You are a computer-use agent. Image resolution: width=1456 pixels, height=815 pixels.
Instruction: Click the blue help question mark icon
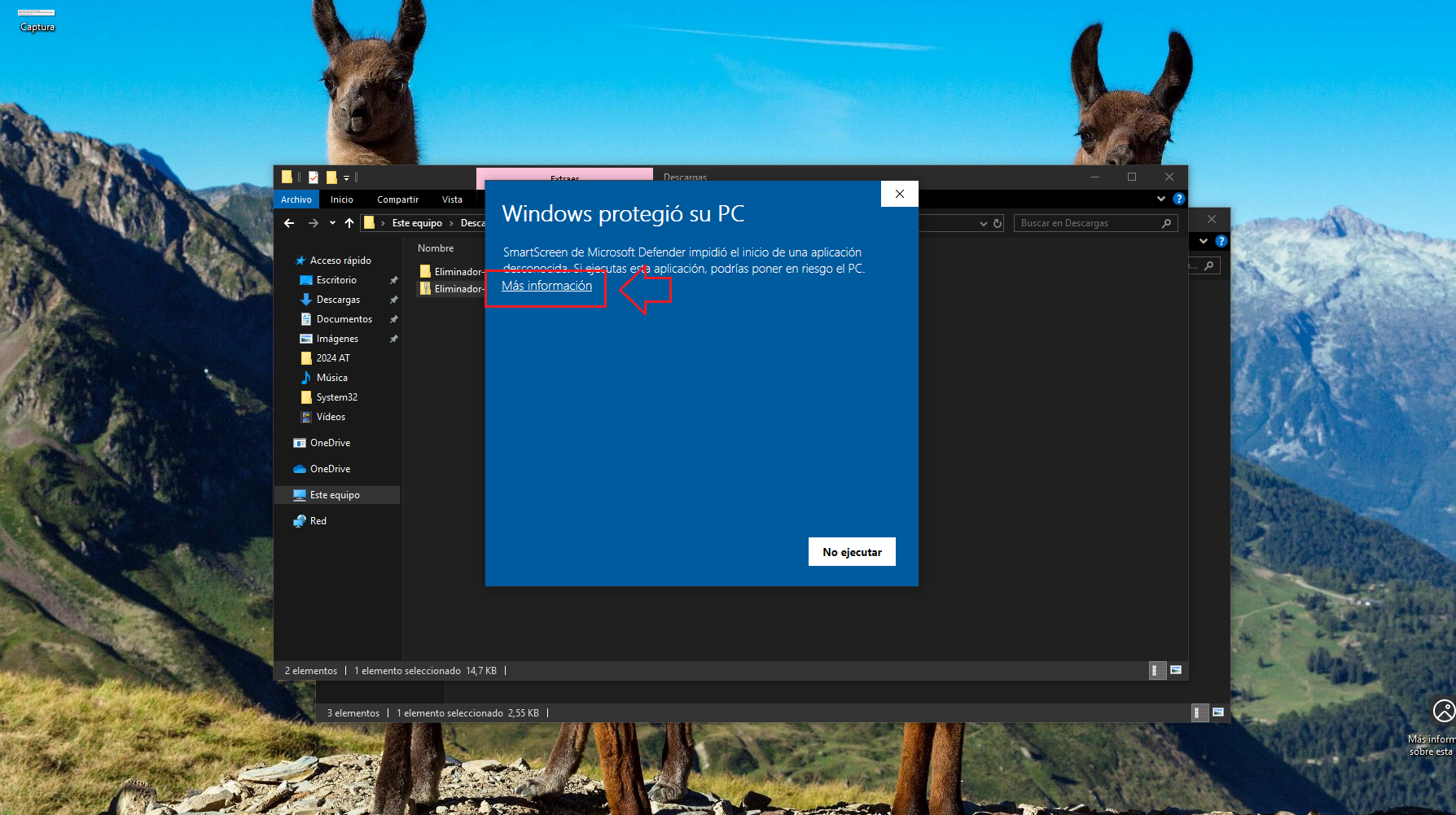click(1178, 199)
